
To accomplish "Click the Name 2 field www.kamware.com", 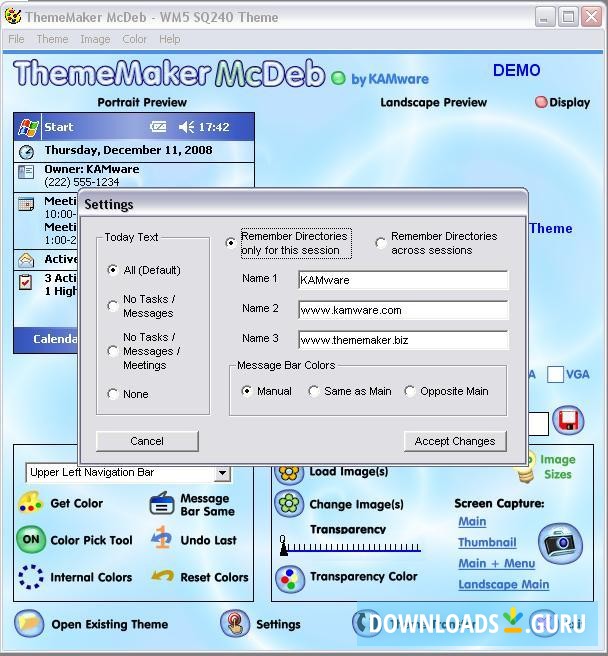I will point(403,310).
